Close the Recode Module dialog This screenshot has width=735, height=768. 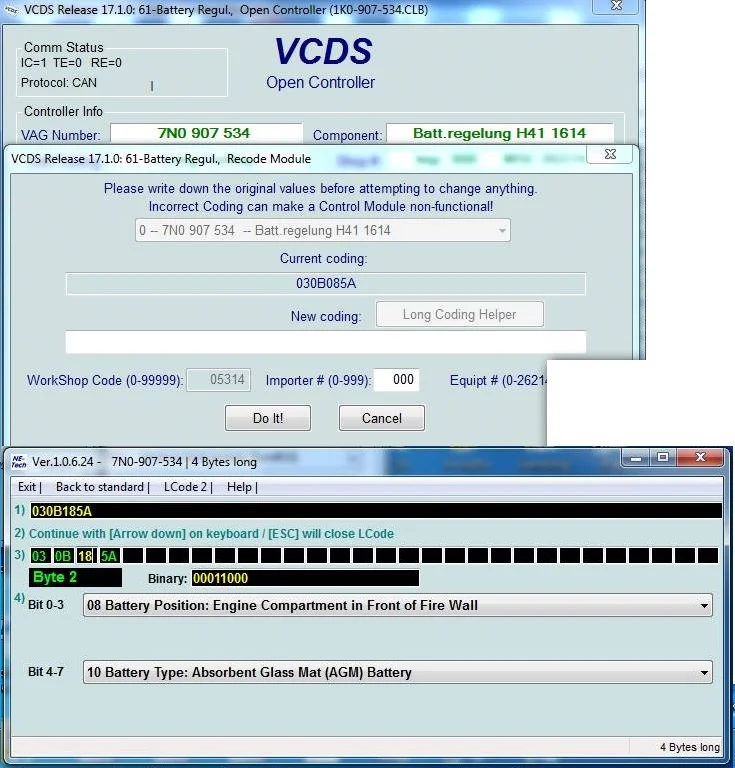click(610, 154)
